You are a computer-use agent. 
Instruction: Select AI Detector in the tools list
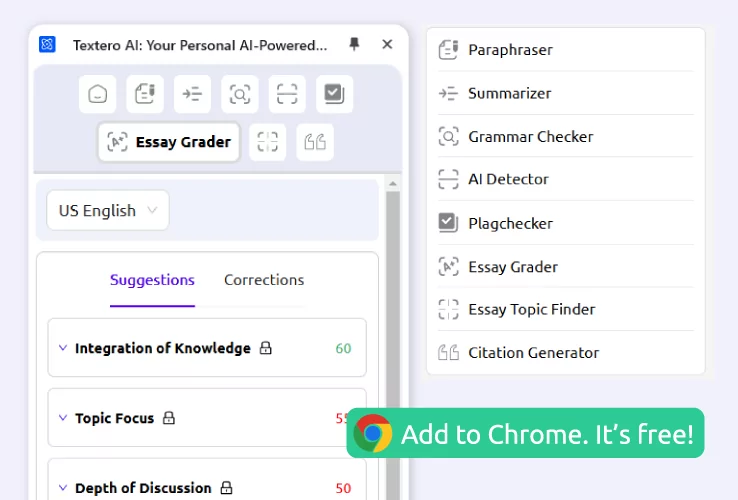pyautogui.click(x=566, y=179)
